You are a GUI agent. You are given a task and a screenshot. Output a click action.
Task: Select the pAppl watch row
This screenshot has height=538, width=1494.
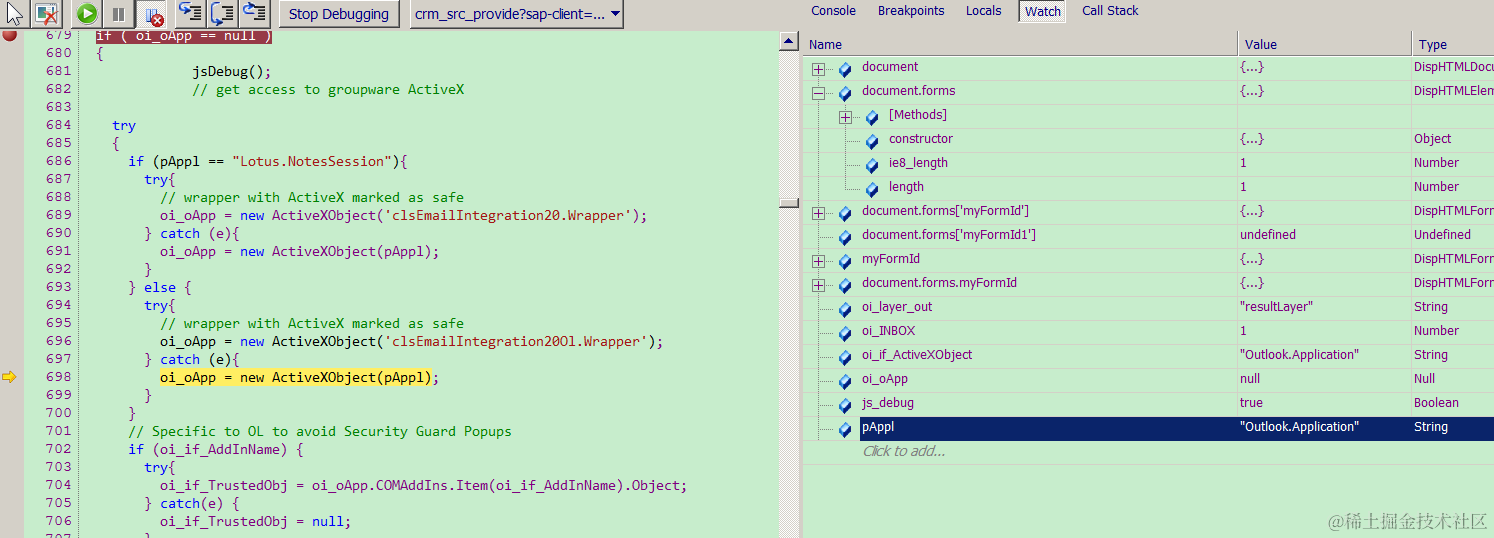click(x=1149, y=427)
